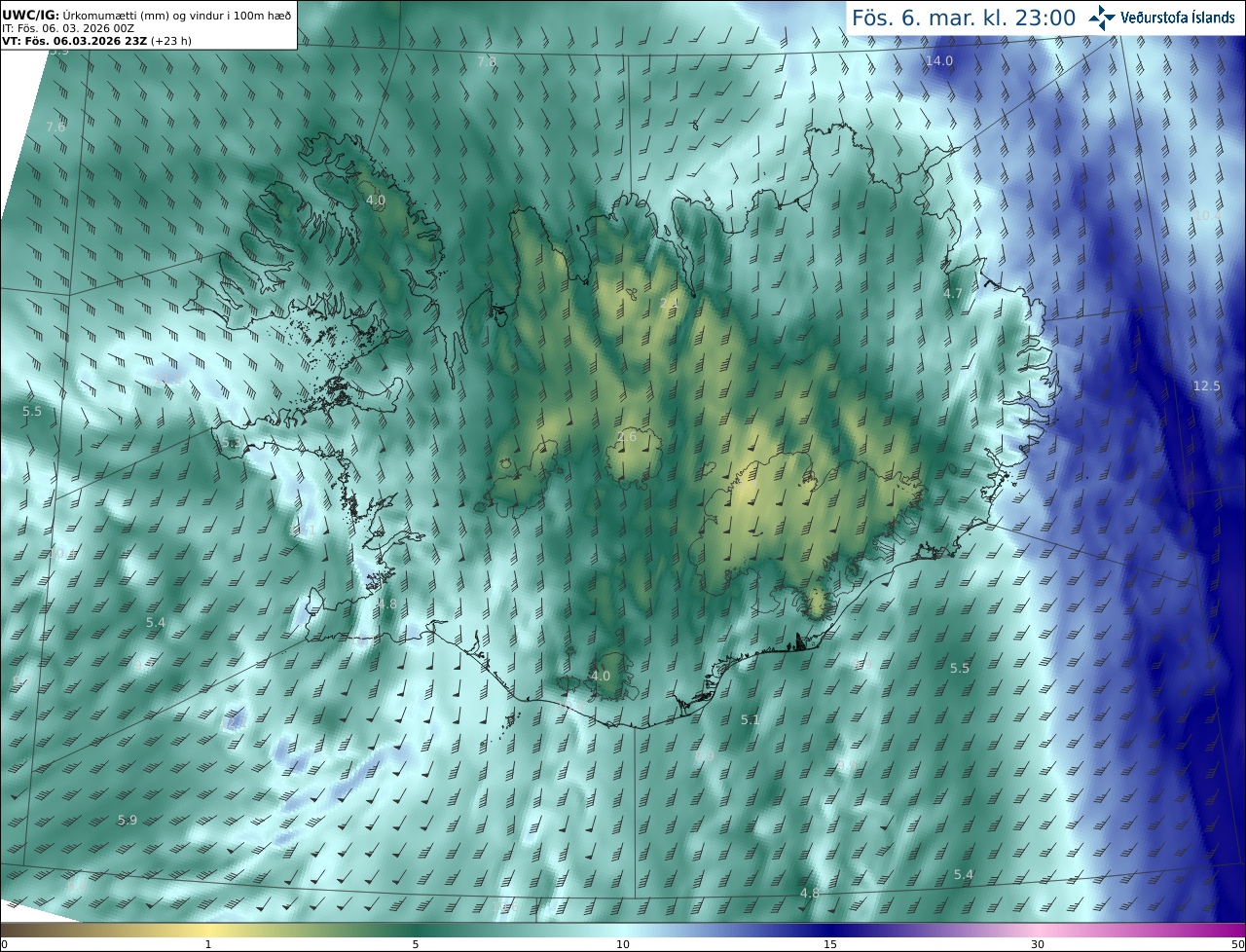Click the color bar tick label 10
The width and height of the screenshot is (1246, 952).
[623, 944]
